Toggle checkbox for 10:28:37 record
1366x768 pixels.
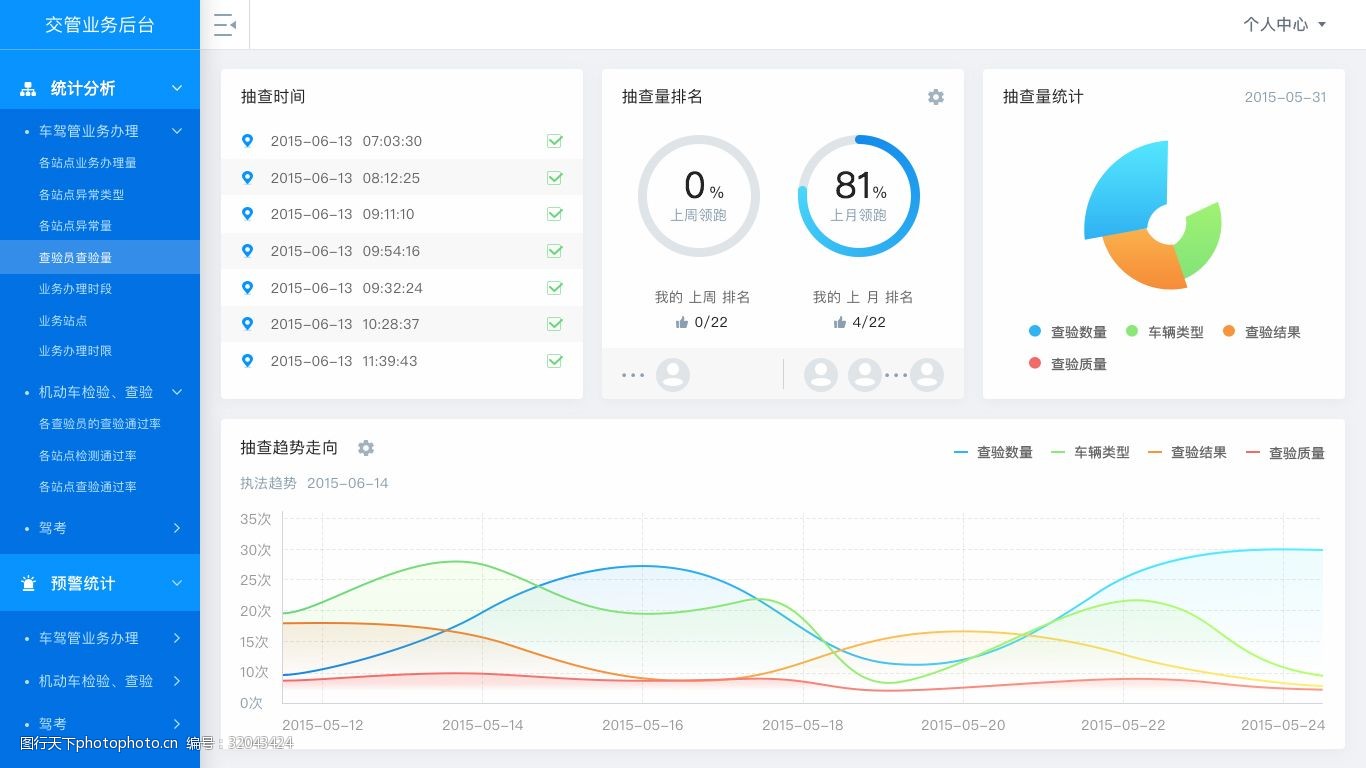click(x=555, y=324)
